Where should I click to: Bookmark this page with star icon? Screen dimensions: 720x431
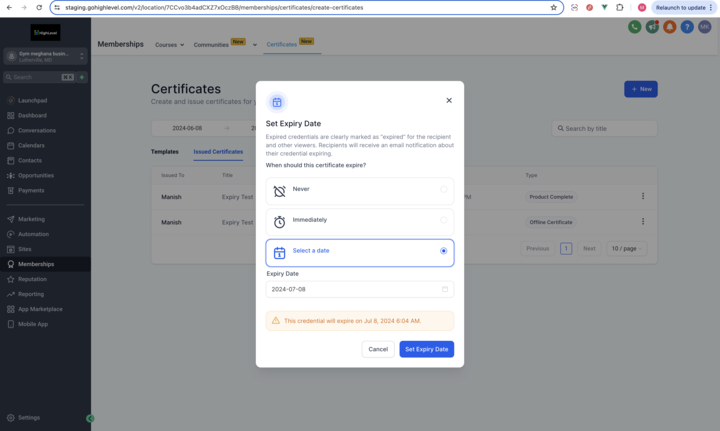pos(553,7)
